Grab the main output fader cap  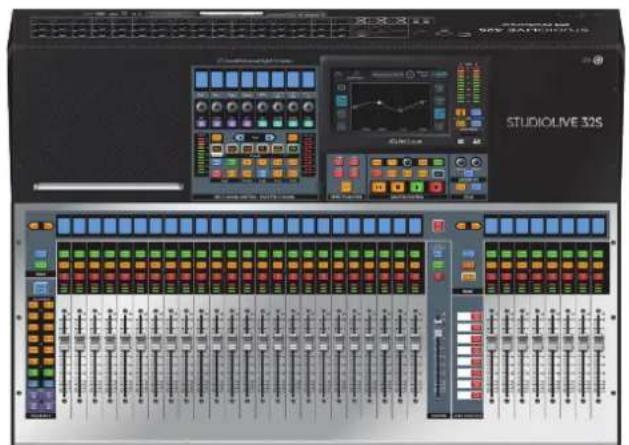tap(438, 333)
